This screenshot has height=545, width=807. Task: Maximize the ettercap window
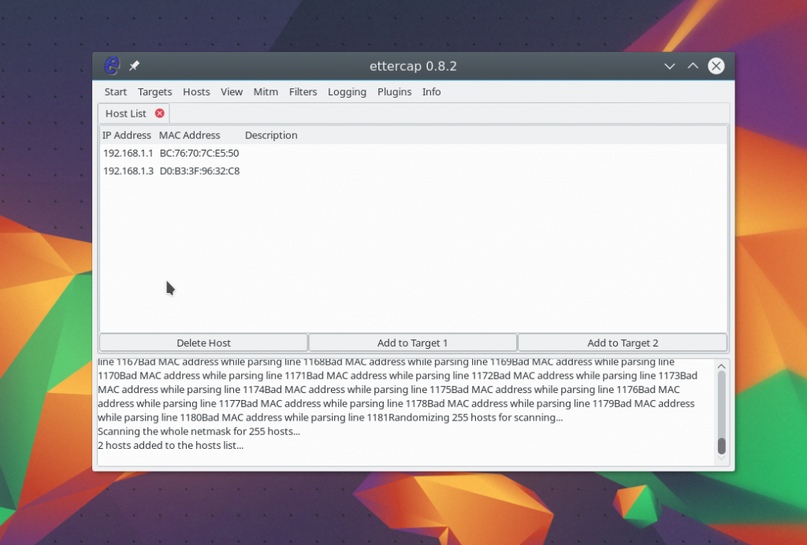pyautogui.click(x=692, y=66)
